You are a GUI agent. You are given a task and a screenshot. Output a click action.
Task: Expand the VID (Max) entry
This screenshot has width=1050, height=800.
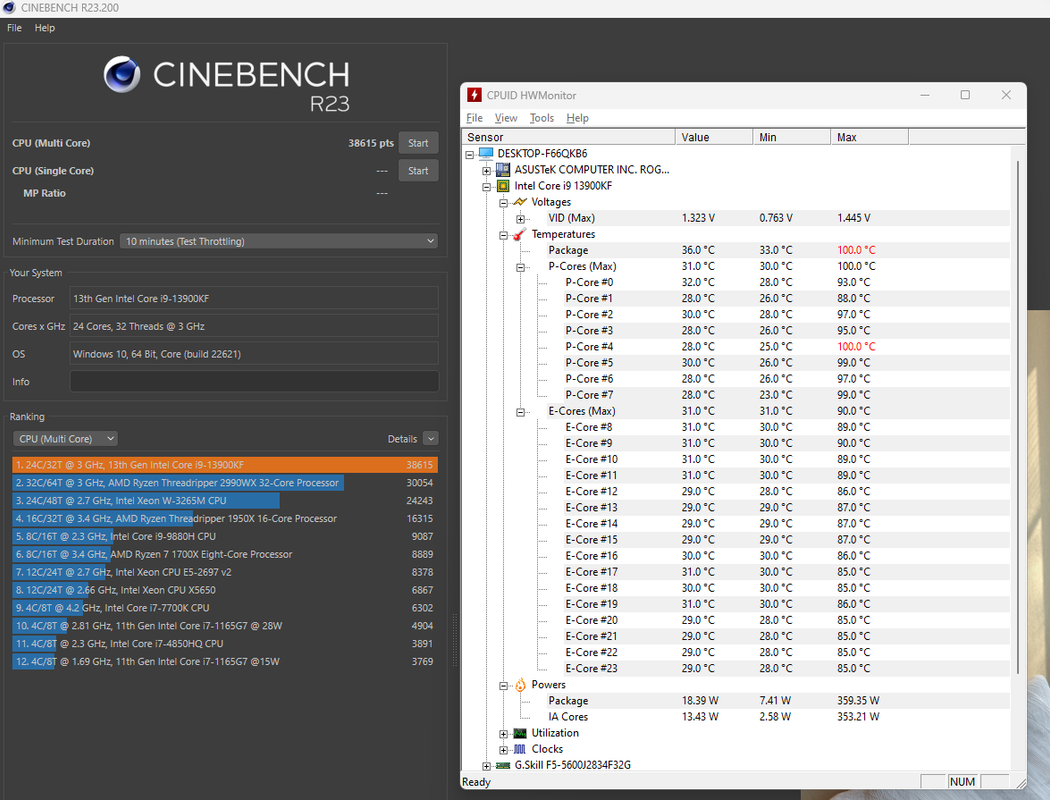tap(520, 219)
